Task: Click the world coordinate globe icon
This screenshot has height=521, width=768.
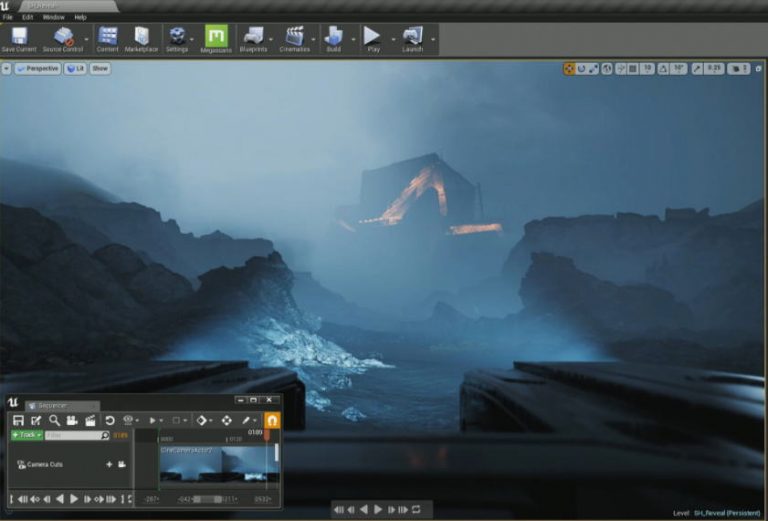Action: pyautogui.click(x=607, y=69)
